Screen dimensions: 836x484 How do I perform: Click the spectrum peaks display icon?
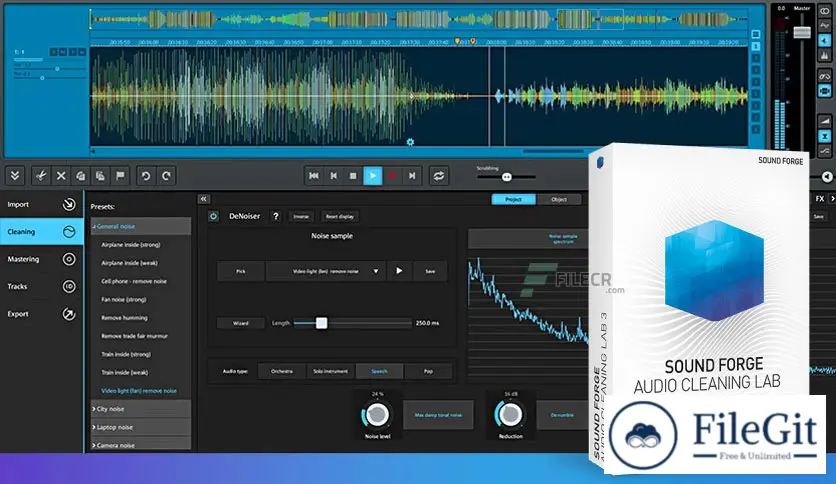(825, 54)
